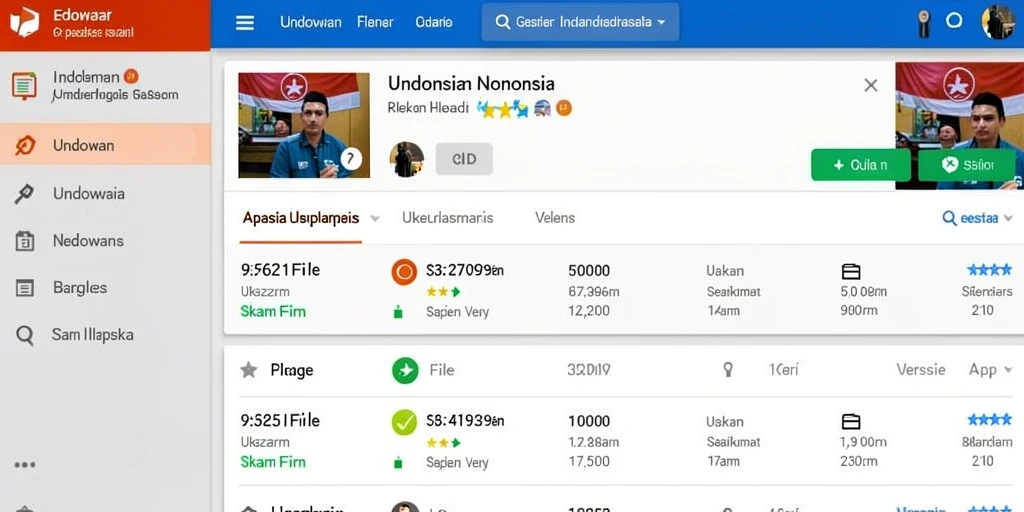Click the 9:5621 File row title
The image size is (1024, 512).
tap(280, 270)
